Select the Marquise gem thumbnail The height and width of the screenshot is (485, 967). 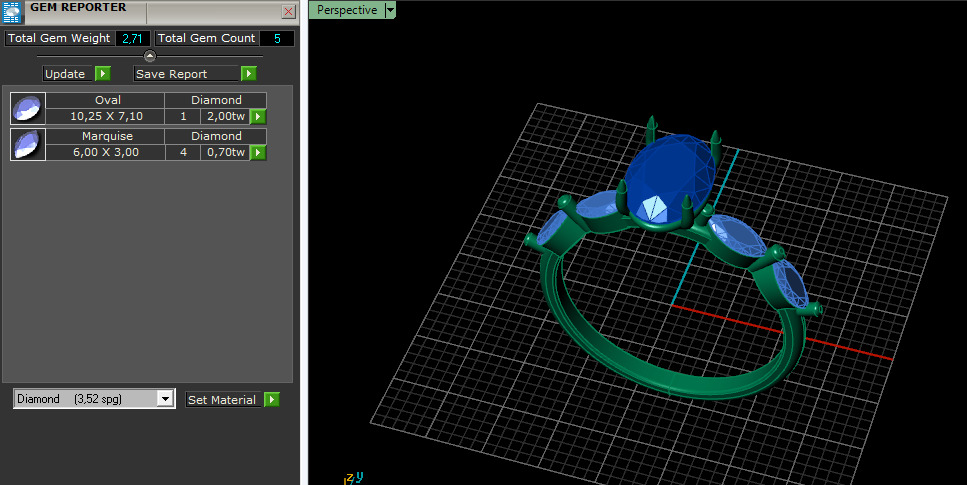(28, 144)
